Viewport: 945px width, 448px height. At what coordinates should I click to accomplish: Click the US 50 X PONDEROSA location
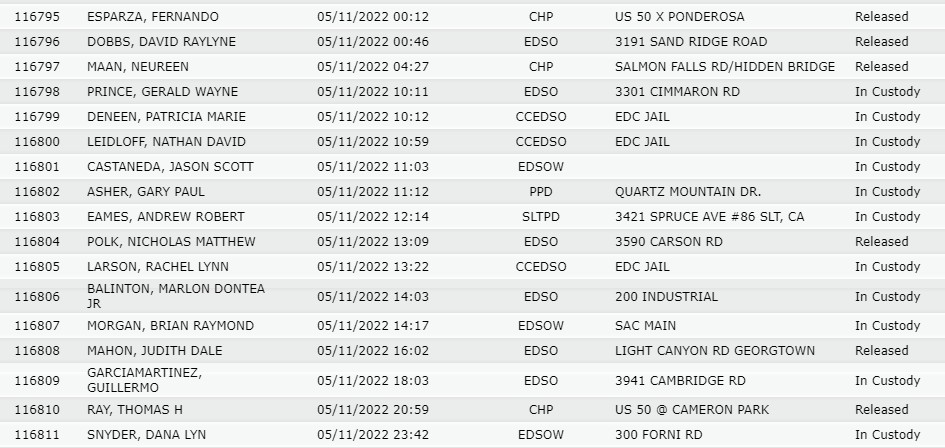tap(679, 17)
